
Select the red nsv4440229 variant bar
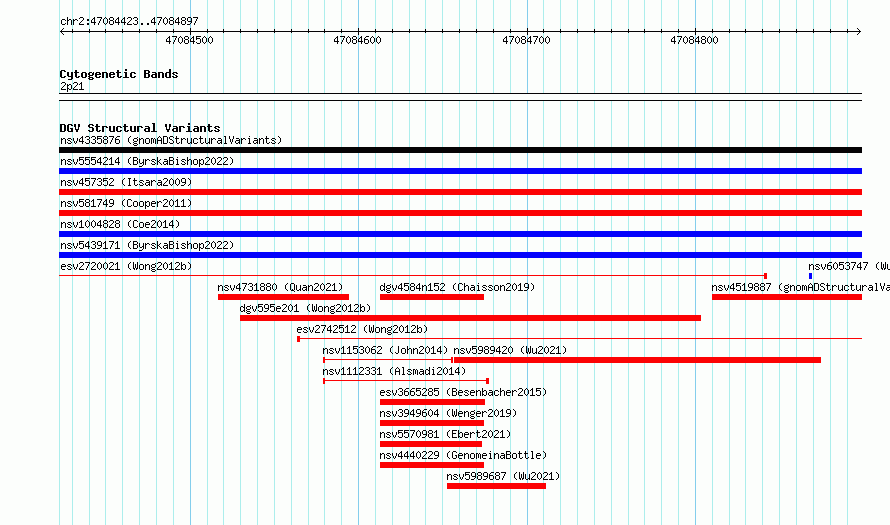pyautogui.click(x=432, y=465)
